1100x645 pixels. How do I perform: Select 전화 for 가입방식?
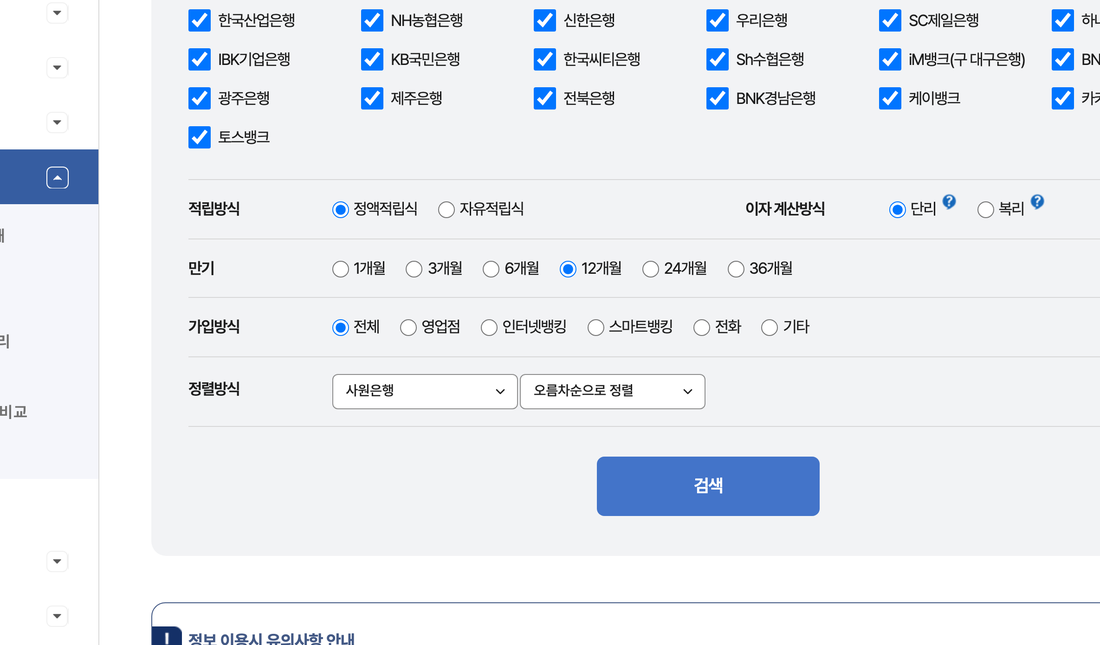702,328
